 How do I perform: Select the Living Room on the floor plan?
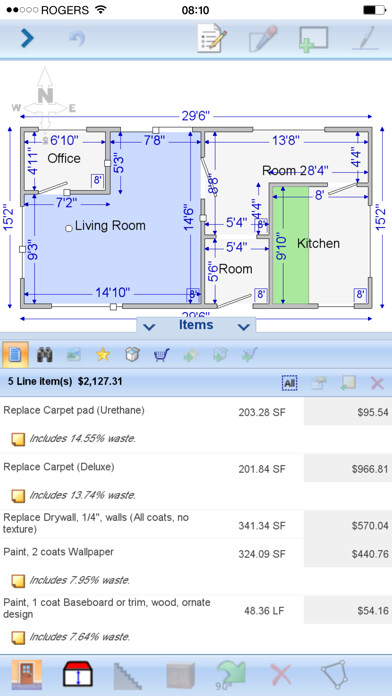[x=111, y=225]
